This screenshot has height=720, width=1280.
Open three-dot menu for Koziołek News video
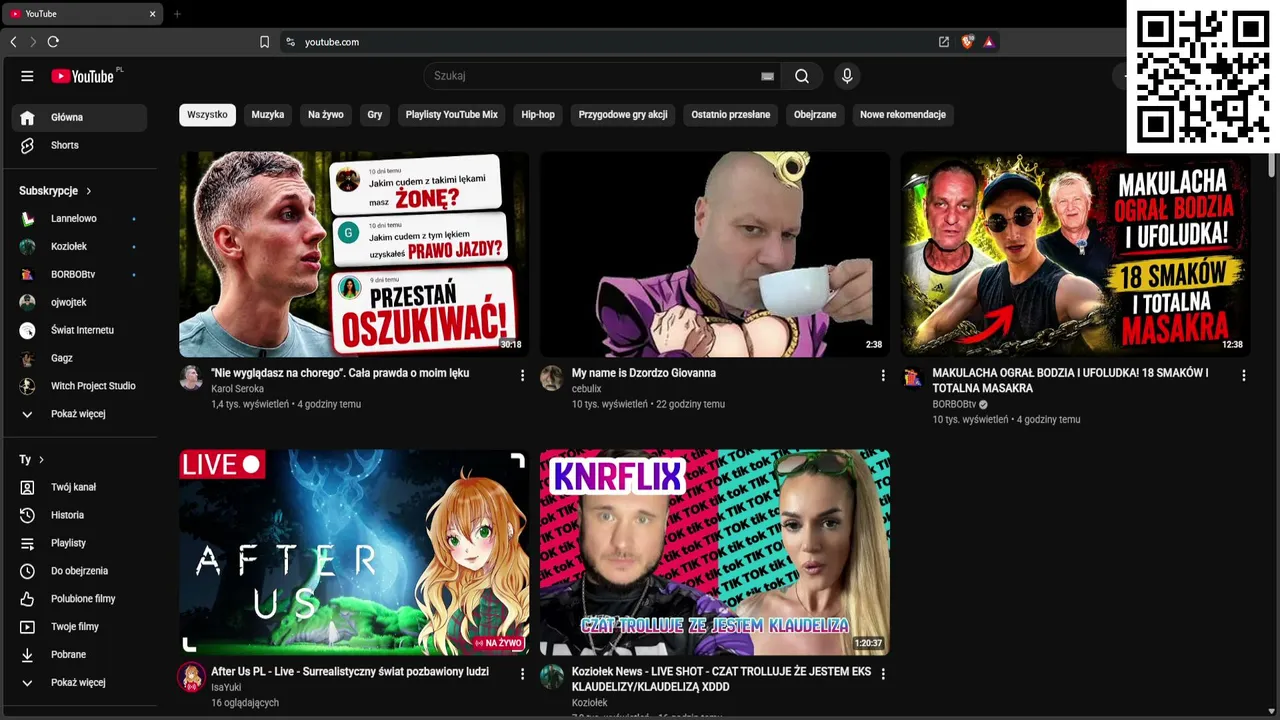click(882, 674)
